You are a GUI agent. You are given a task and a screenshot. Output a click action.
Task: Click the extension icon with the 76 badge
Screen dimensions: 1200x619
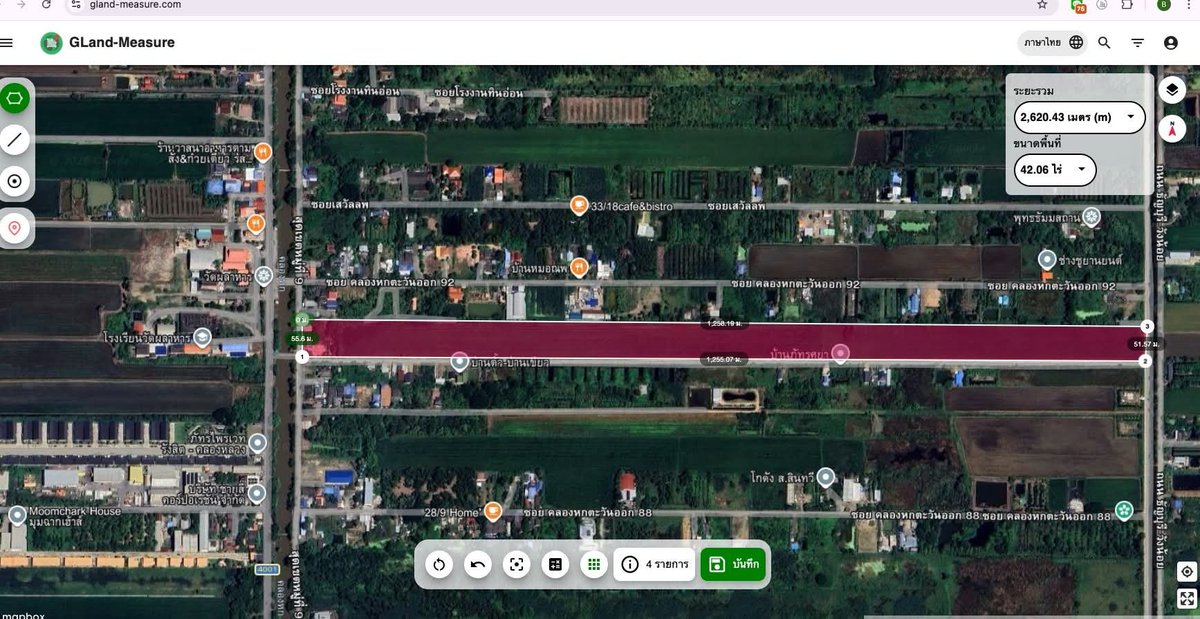coord(1078,5)
